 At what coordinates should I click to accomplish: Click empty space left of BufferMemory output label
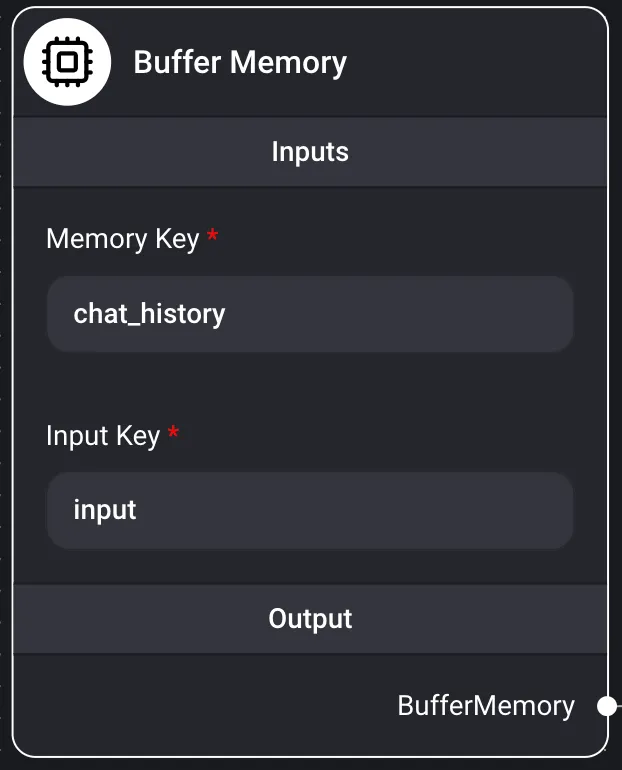click(x=200, y=706)
